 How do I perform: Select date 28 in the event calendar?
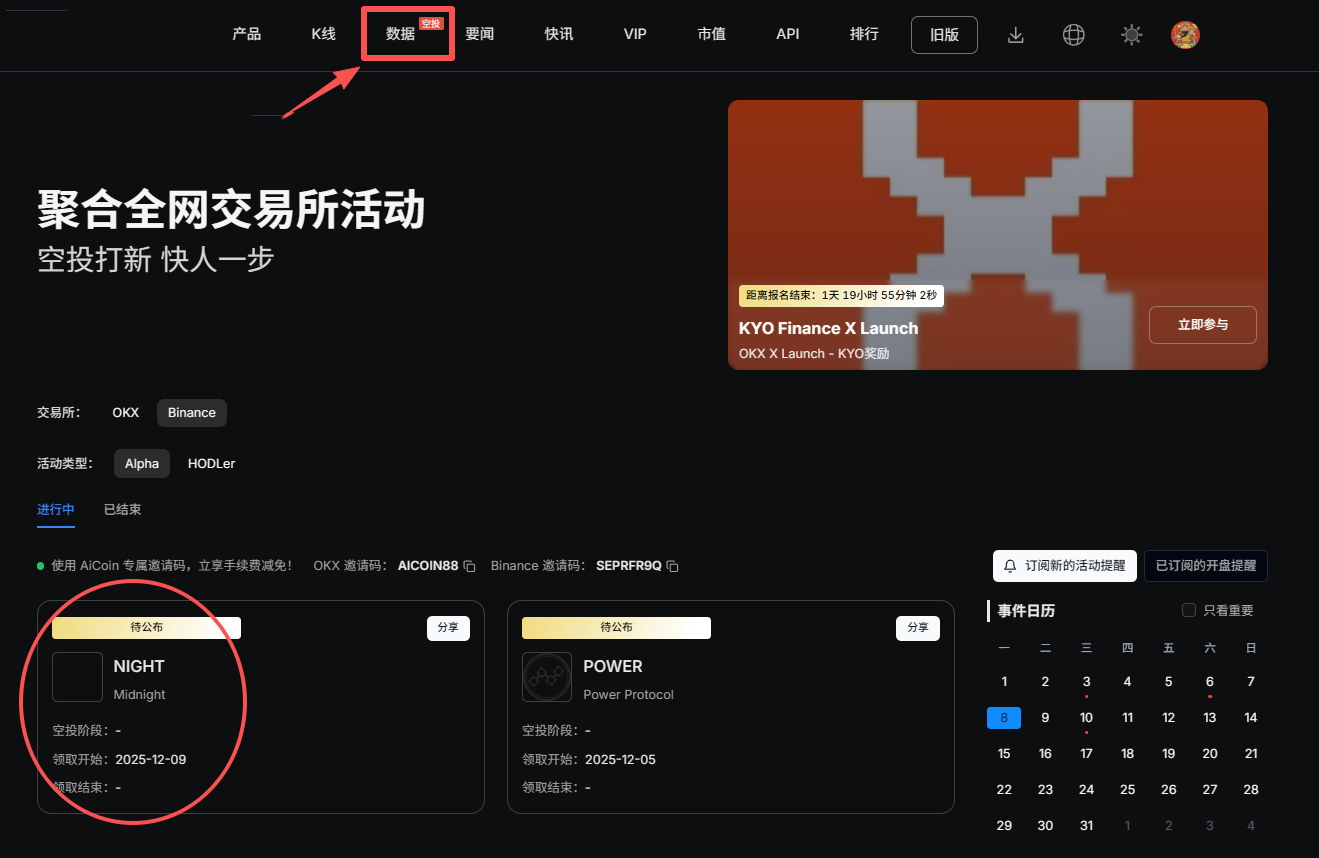[1251, 790]
